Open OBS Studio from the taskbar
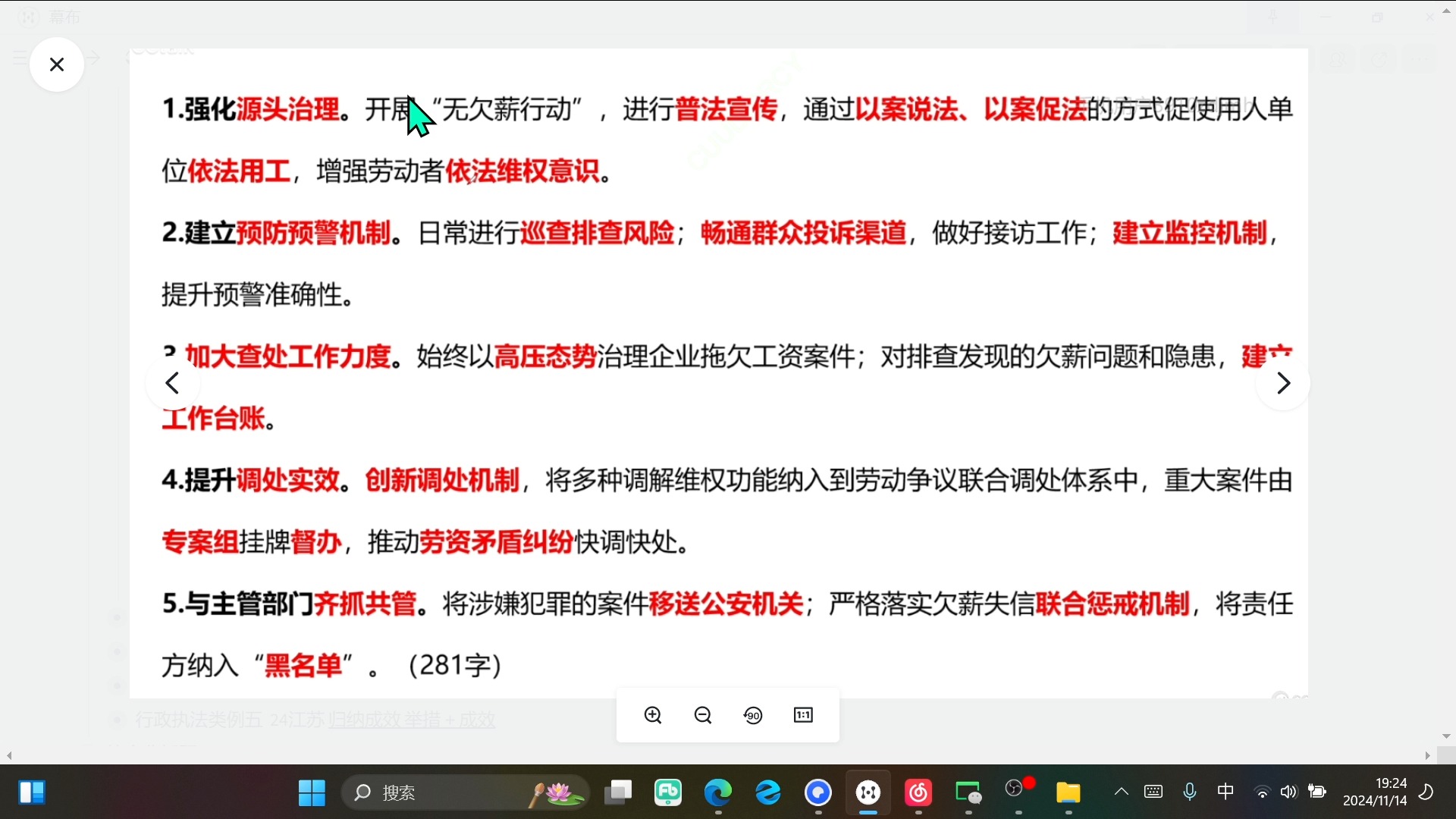This screenshot has height=819, width=1456. tap(1016, 792)
